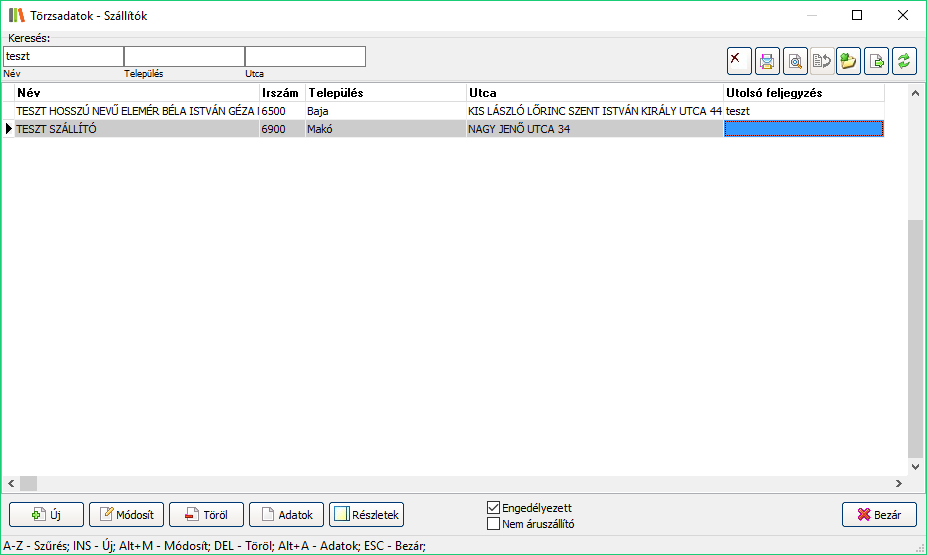Close the window with Bezár button
The image size is (927, 555).
click(x=878, y=515)
